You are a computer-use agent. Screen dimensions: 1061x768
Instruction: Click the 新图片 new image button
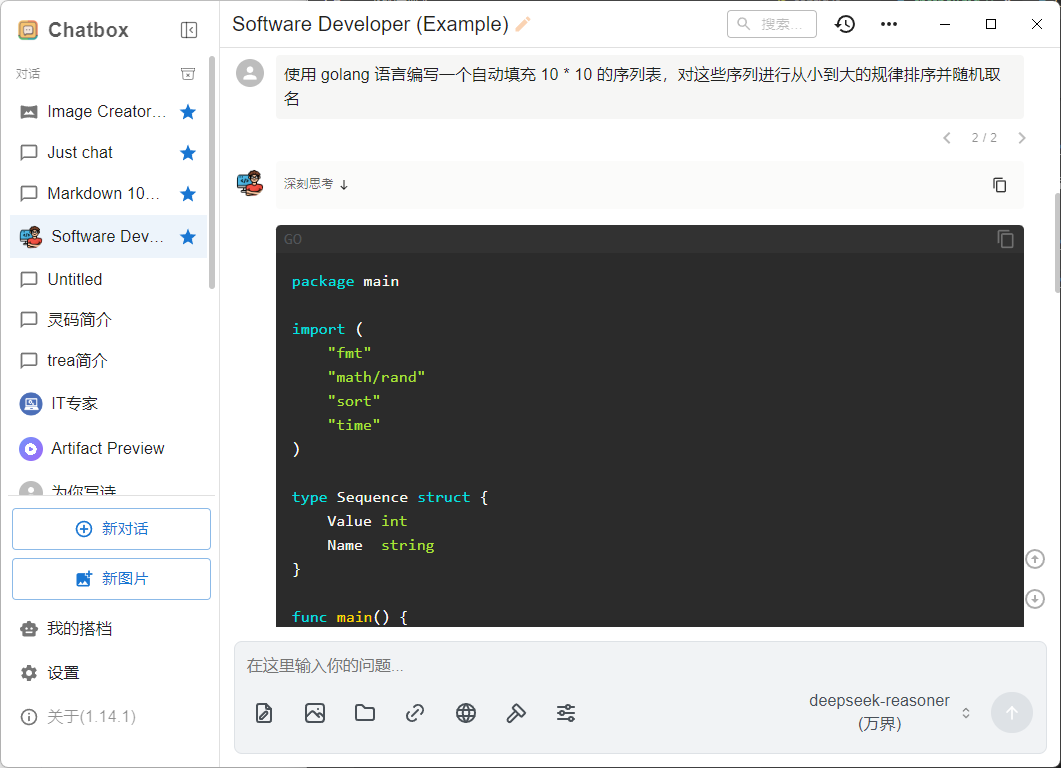point(111,579)
